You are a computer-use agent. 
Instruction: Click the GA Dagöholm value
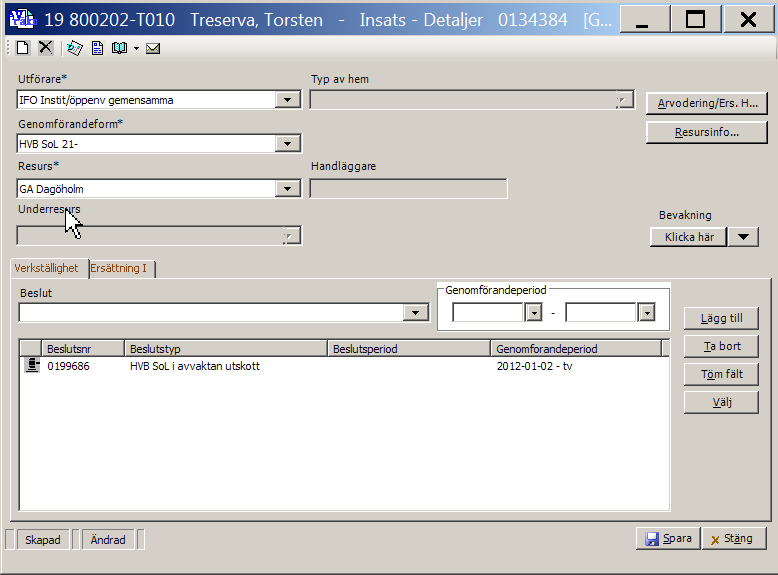coord(52,189)
